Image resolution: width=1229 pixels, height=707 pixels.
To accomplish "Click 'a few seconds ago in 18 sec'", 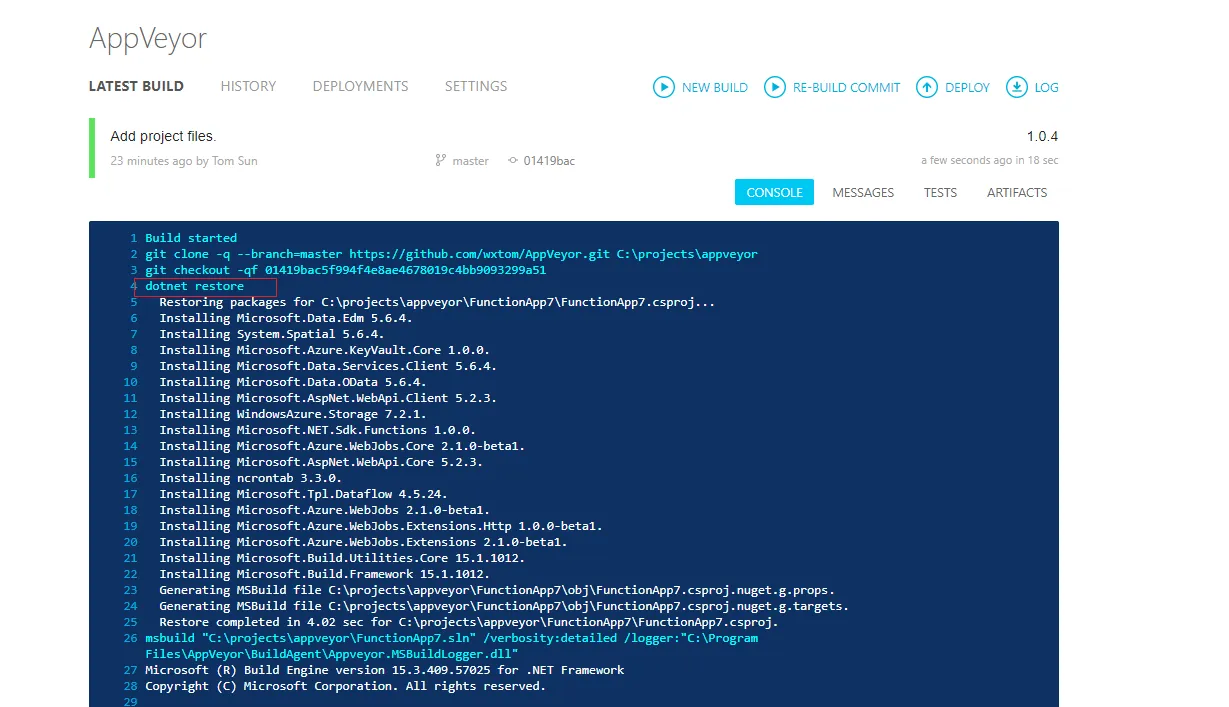I will [x=990, y=160].
